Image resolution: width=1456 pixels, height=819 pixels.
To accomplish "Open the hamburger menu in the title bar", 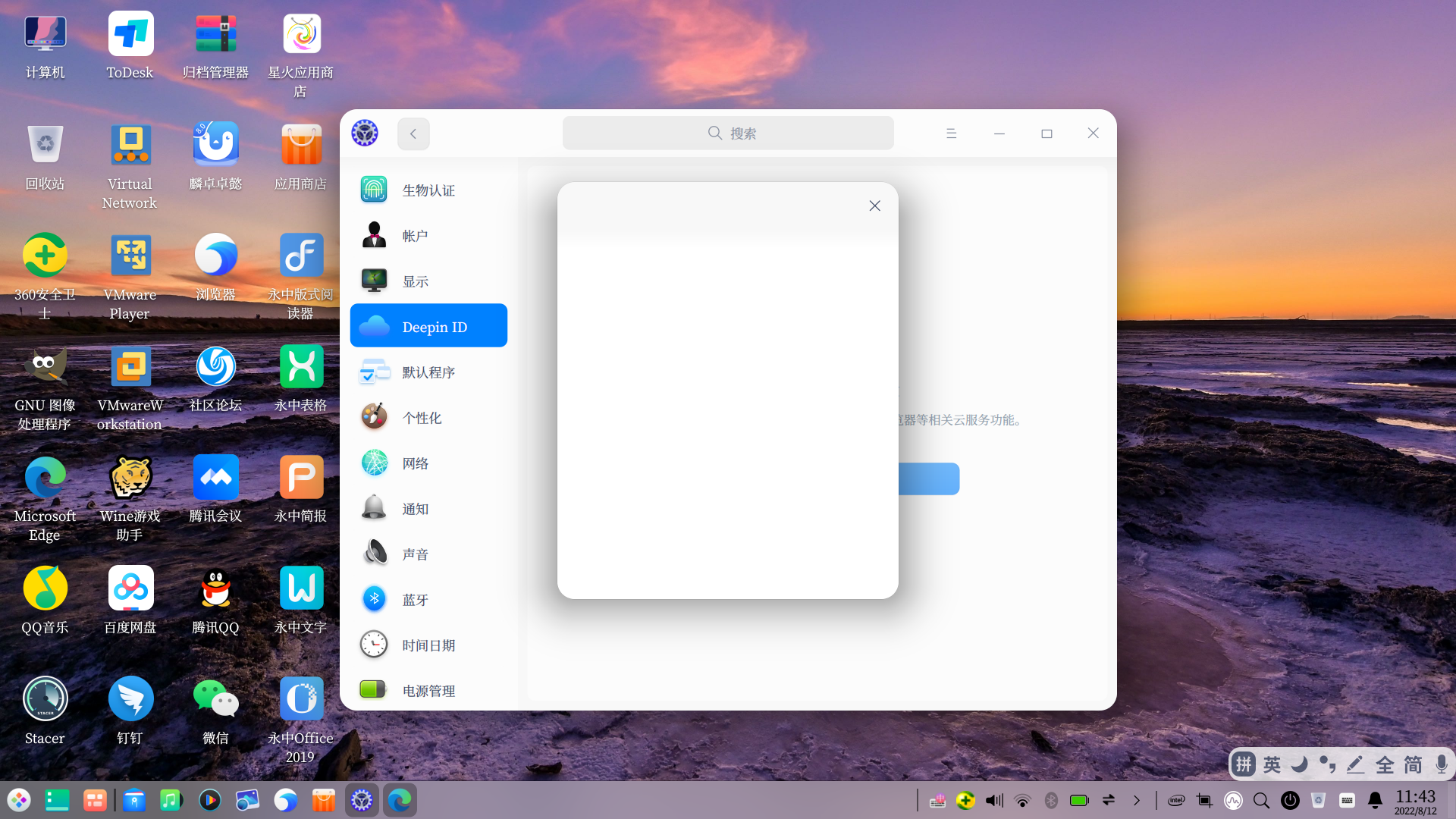I will point(951,133).
